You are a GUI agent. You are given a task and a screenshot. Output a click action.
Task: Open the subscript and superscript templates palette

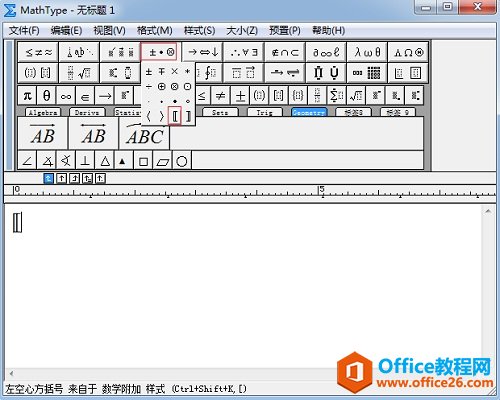[120, 72]
